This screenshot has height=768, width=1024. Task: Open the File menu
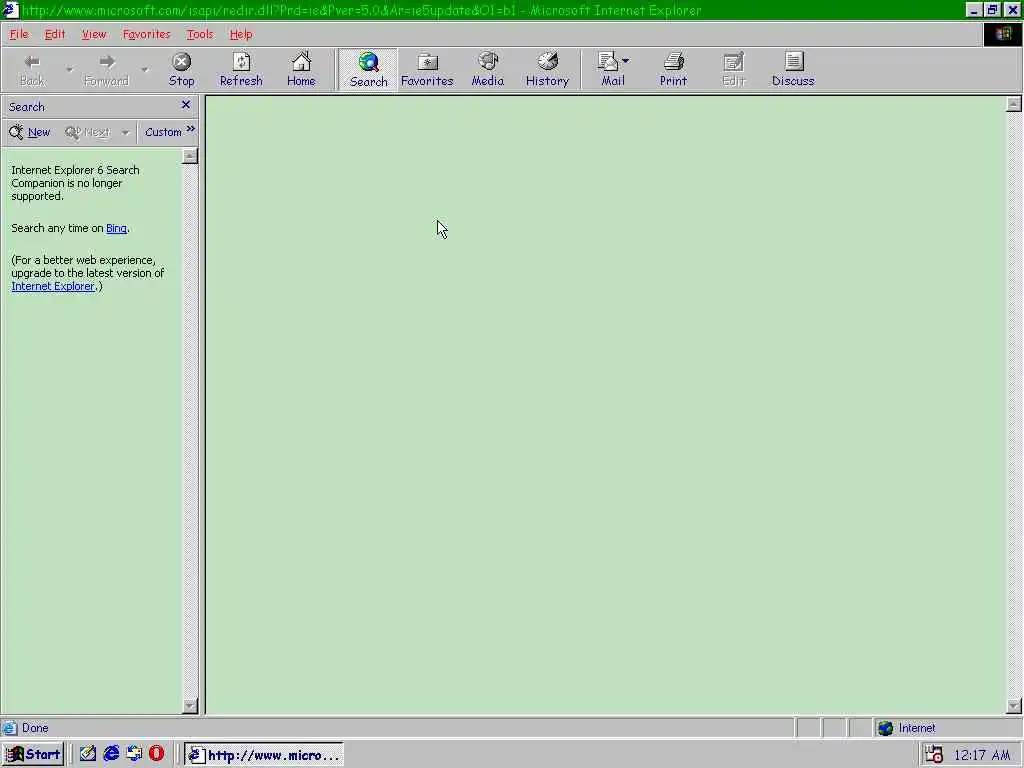19,34
